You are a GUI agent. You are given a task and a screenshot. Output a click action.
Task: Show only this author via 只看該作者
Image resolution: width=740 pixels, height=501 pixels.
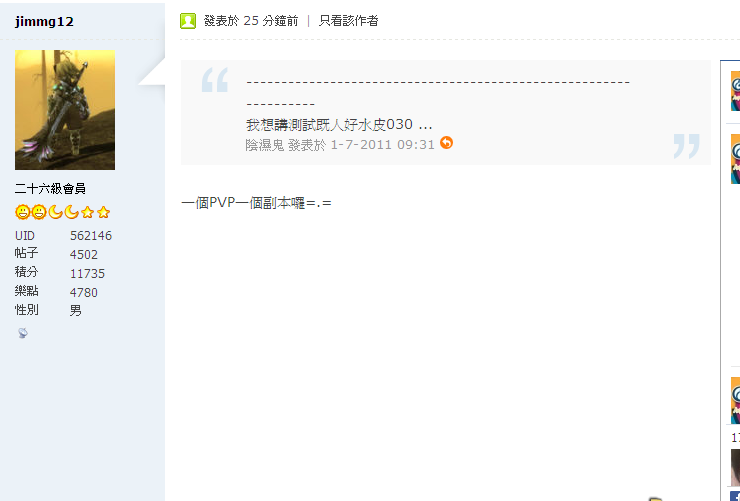coord(349,21)
